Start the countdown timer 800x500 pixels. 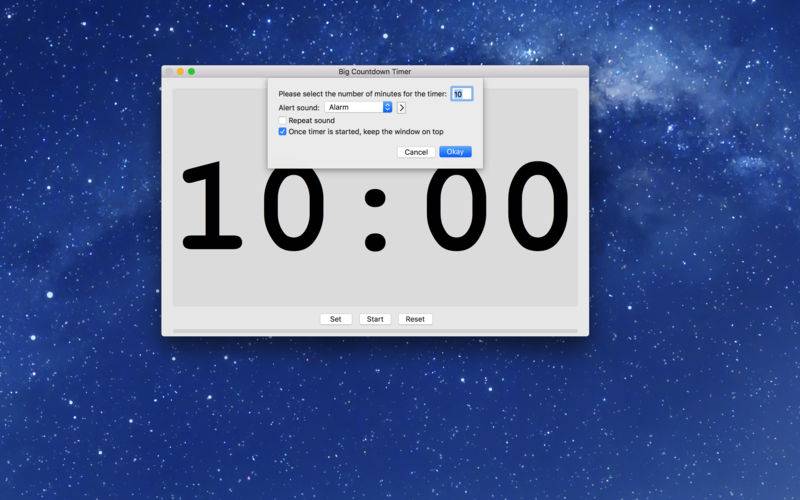375,319
